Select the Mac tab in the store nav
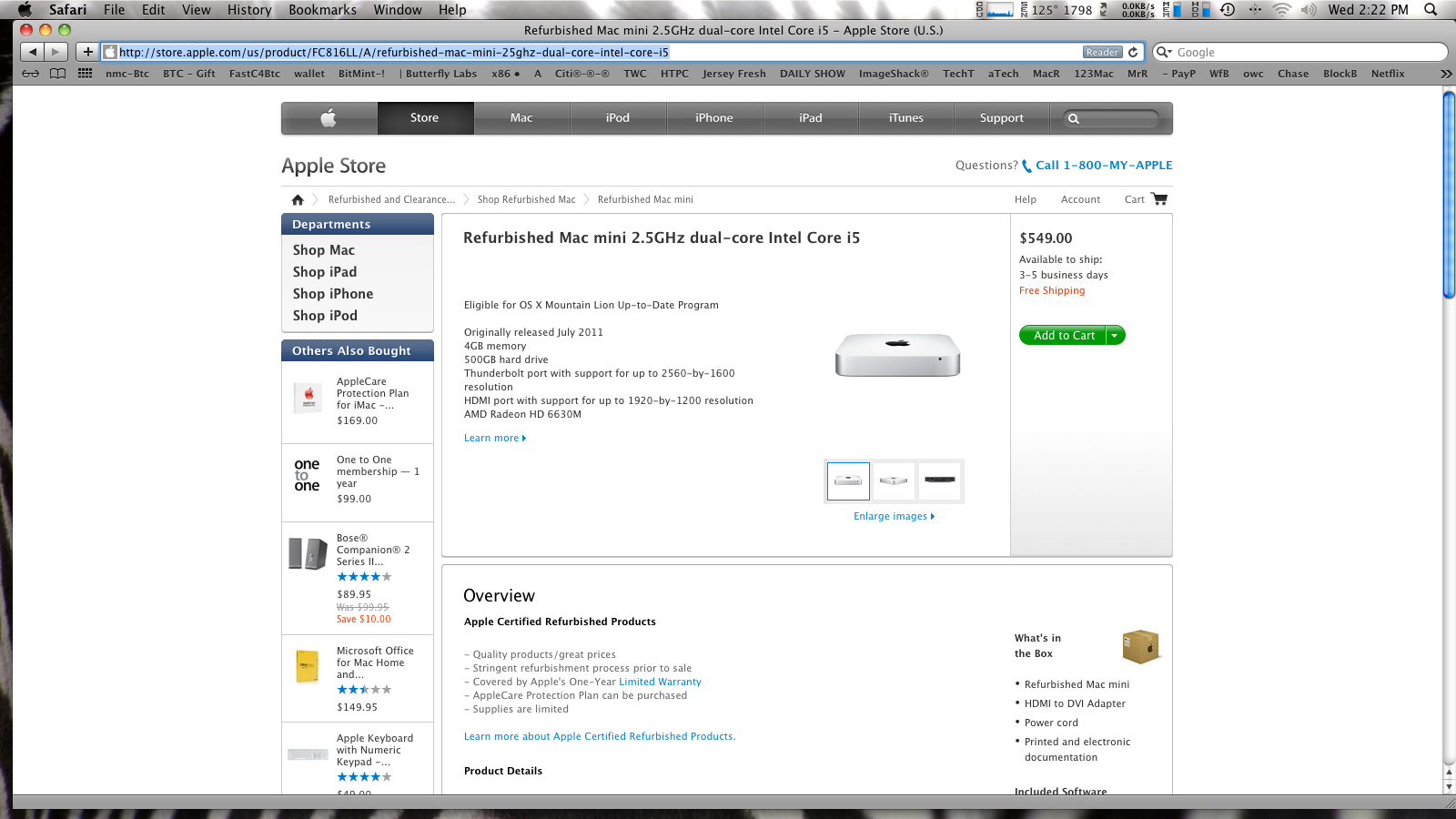The image size is (1456, 819). coord(521,117)
